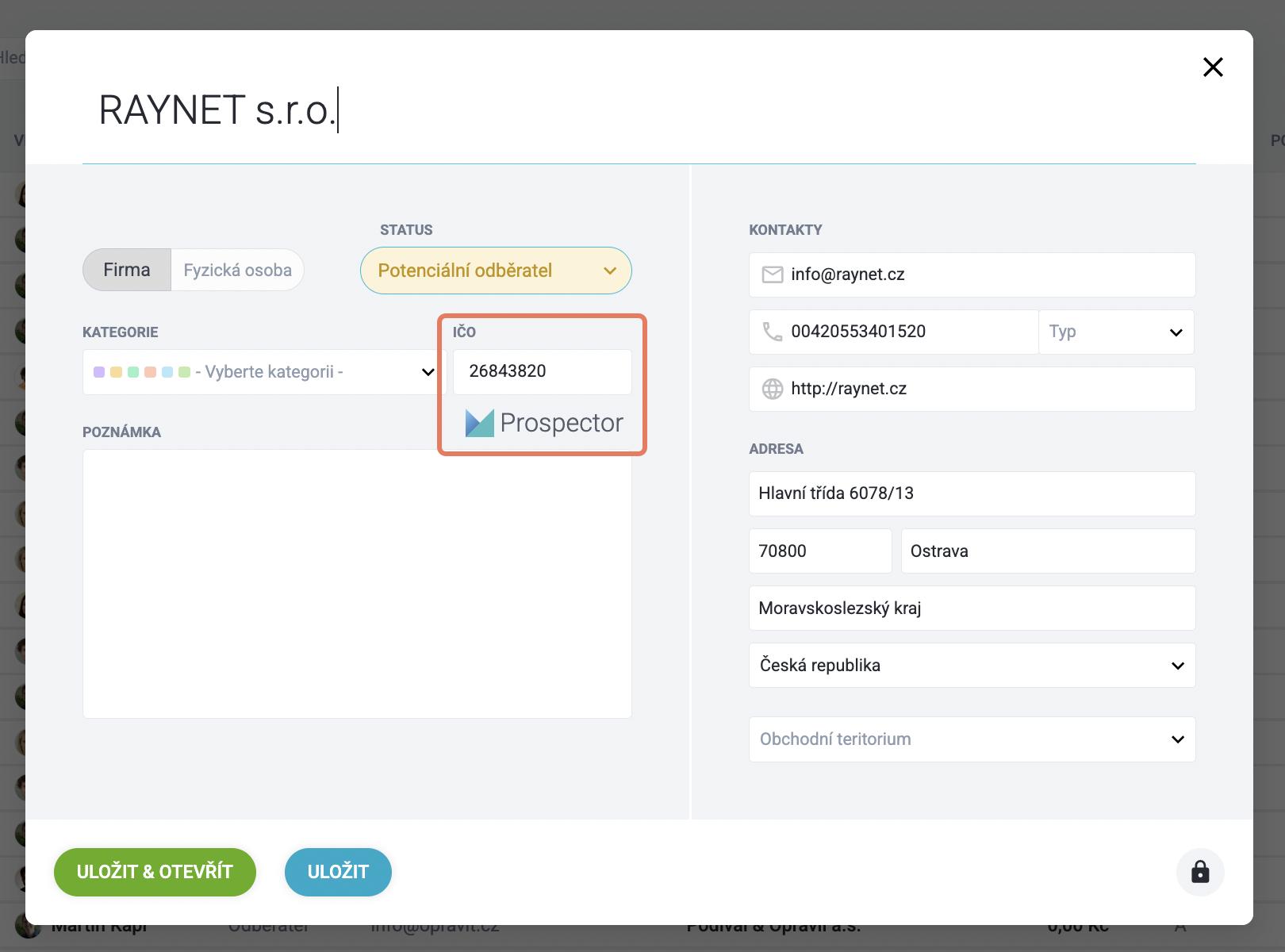Click the globe icon in website field

[772, 389]
